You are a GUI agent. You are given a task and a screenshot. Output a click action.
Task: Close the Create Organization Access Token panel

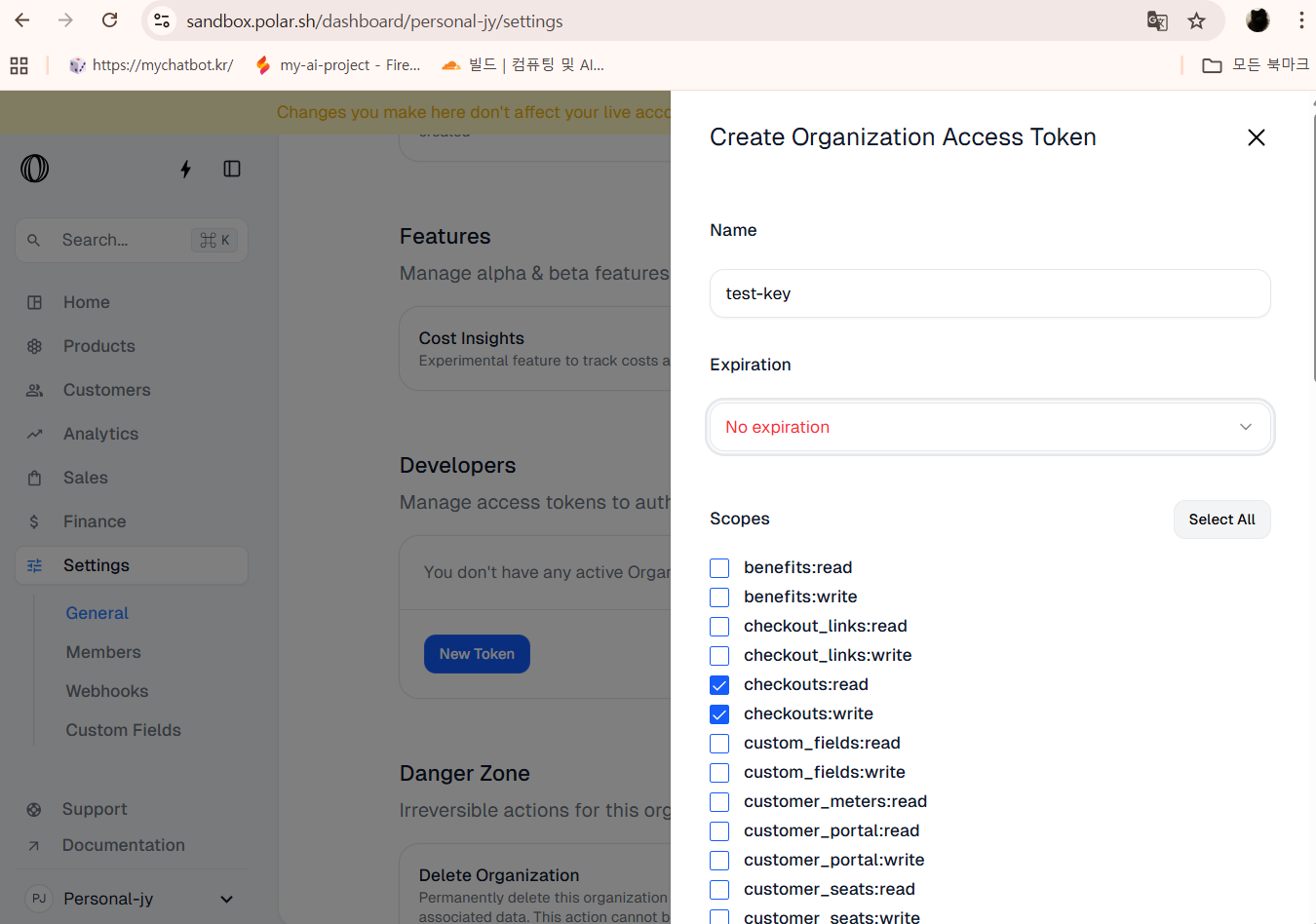click(1257, 137)
